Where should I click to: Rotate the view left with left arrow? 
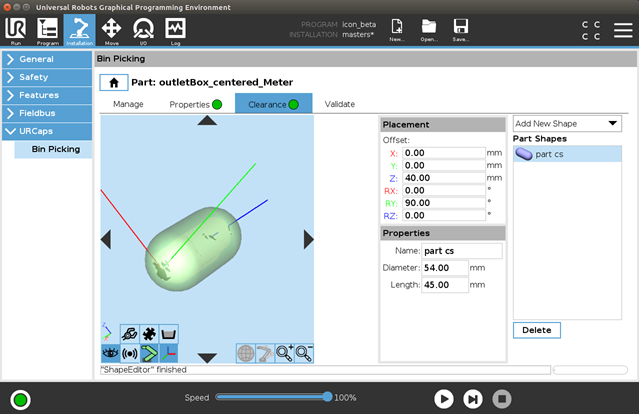pyautogui.click(x=106, y=239)
